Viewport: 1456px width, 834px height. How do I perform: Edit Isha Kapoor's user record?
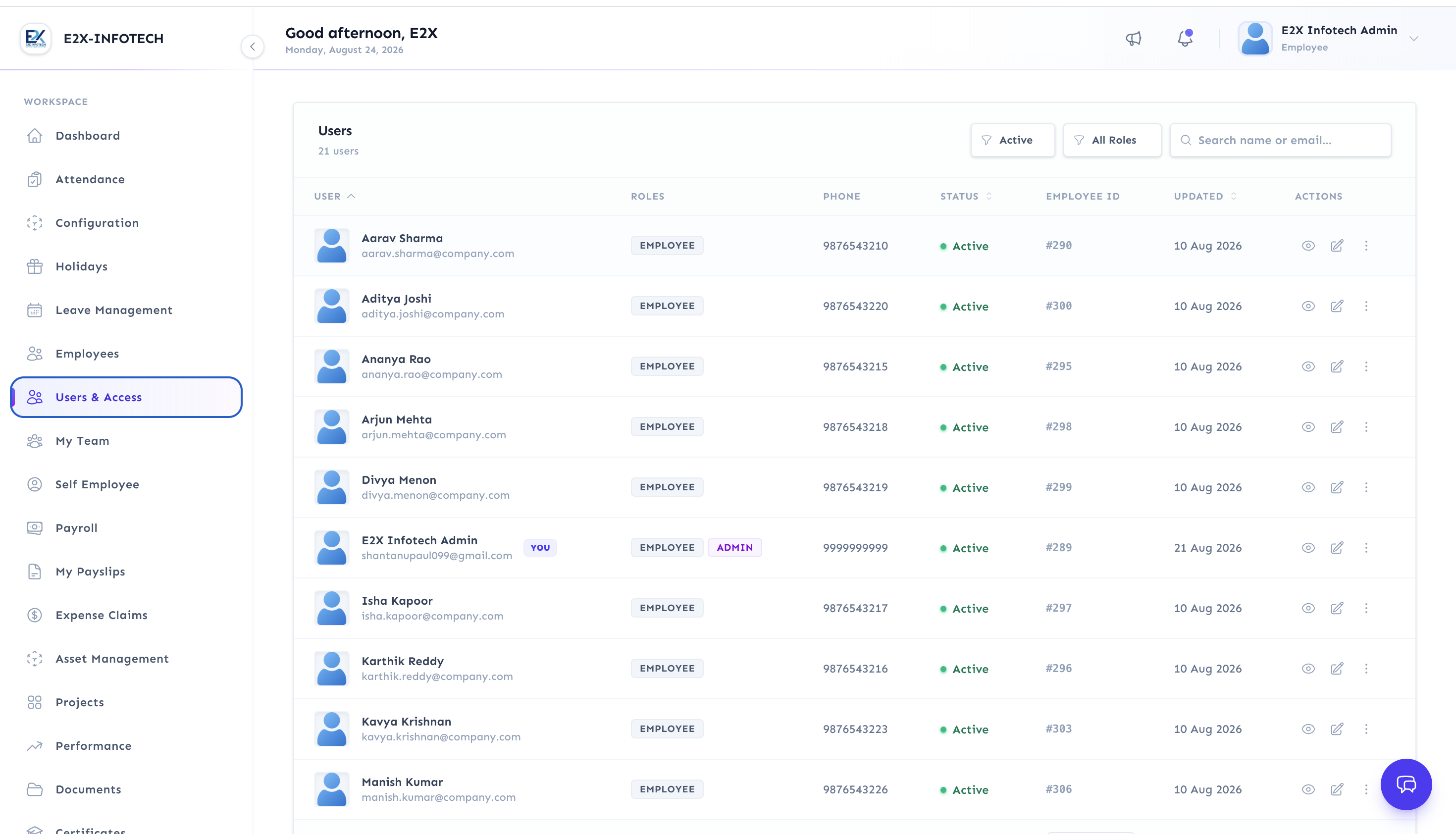(1337, 608)
